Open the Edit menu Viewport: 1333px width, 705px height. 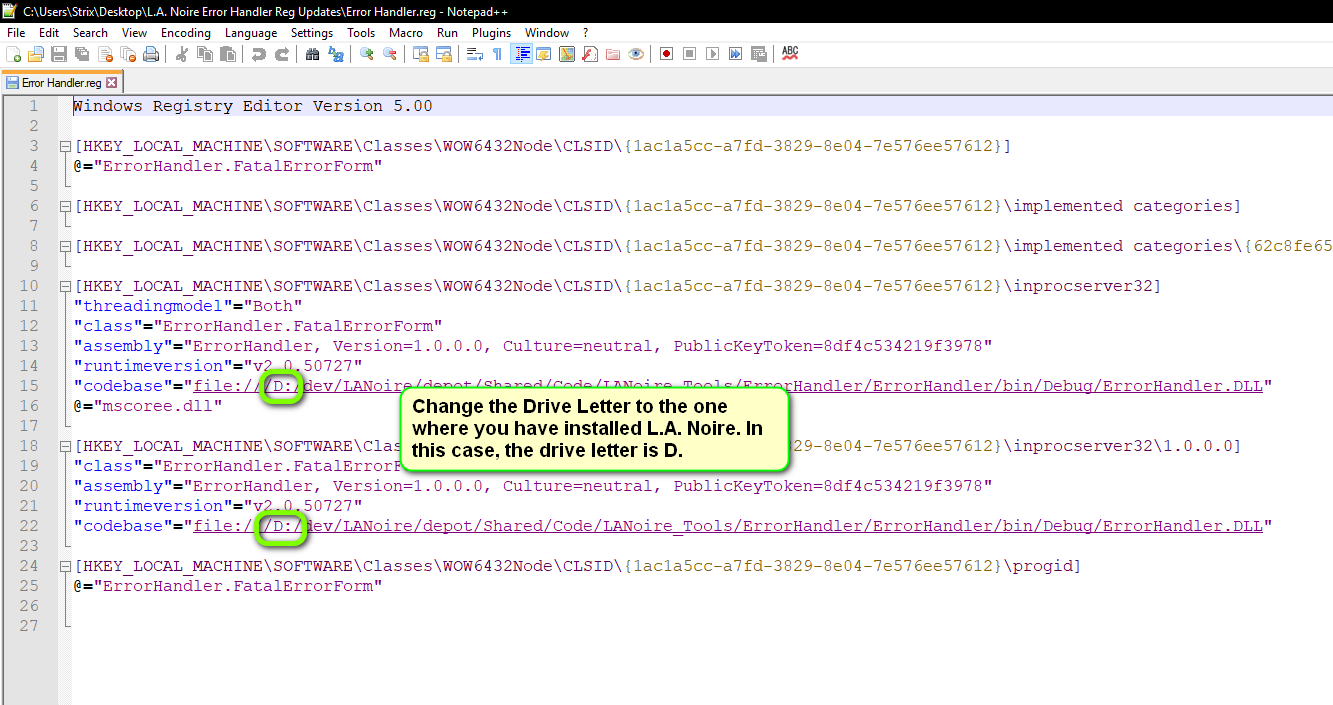click(49, 33)
